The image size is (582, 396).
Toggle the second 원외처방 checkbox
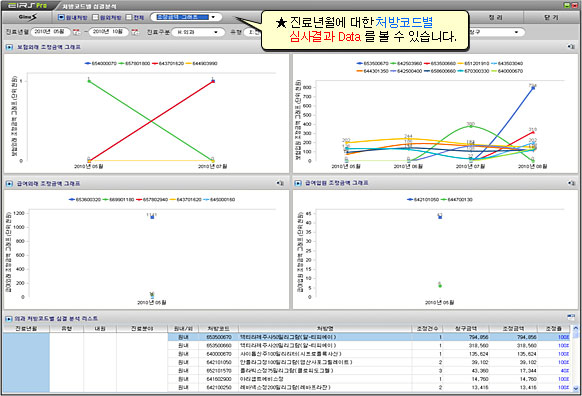pyautogui.click(x=95, y=17)
